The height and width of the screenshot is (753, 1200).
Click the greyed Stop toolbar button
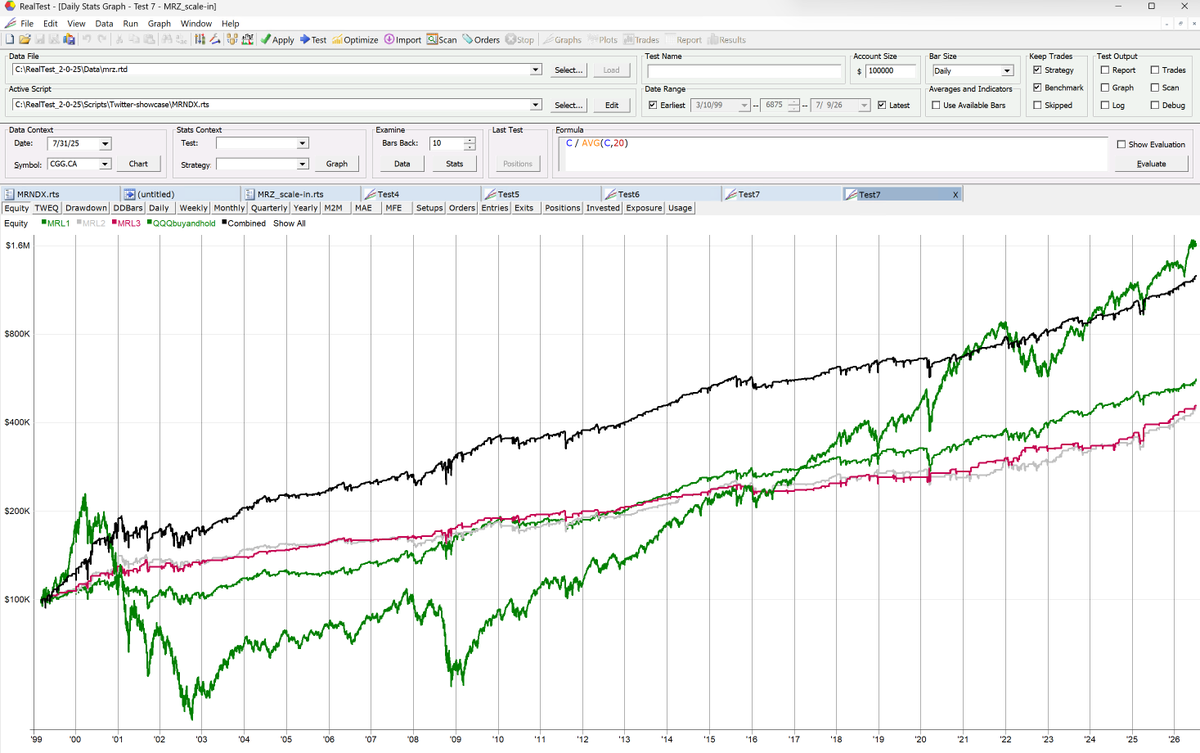tap(520, 40)
